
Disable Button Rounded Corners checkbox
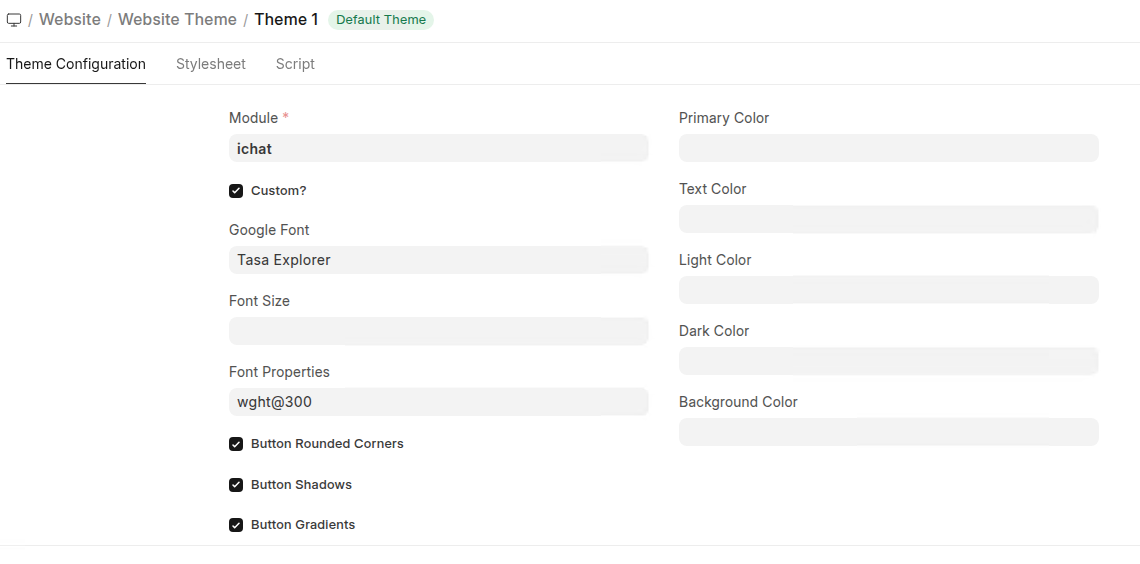pyautogui.click(x=236, y=444)
